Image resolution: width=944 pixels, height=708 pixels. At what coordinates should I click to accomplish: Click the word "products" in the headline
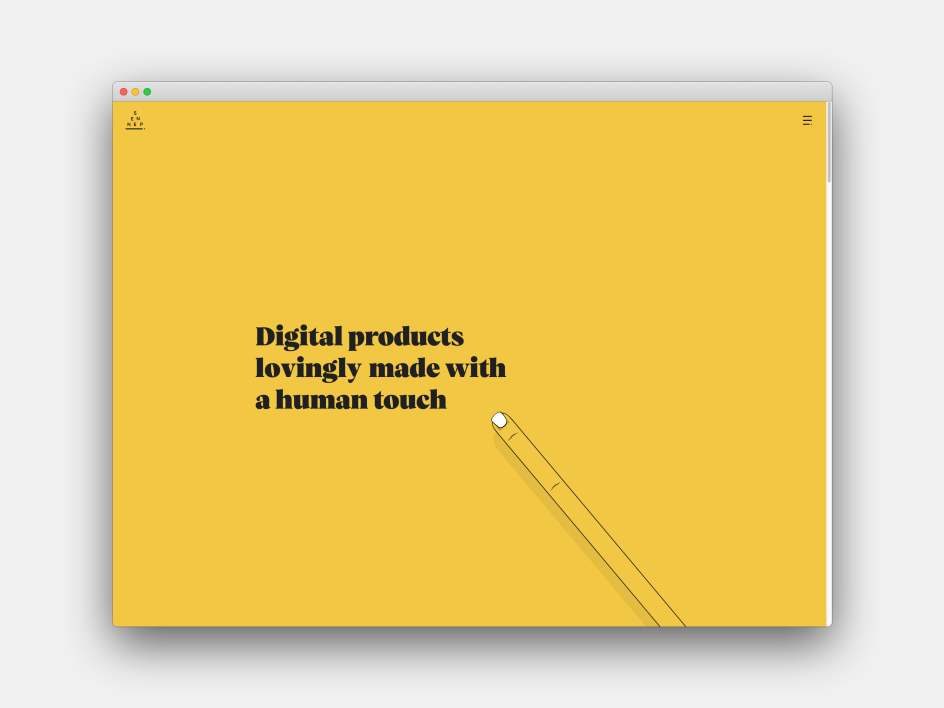(x=406, y=337)
